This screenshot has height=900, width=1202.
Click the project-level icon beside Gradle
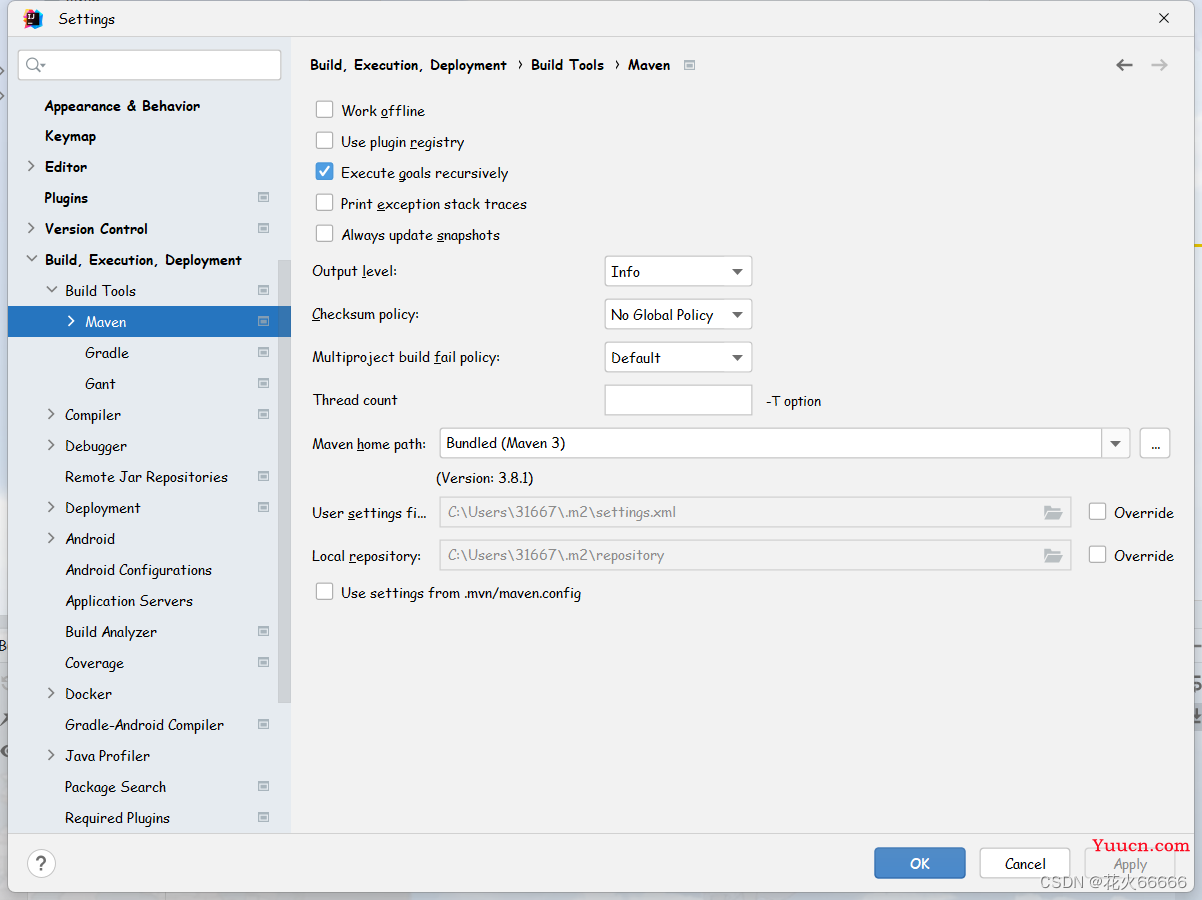pyautogui.click(x=263, y=353)
